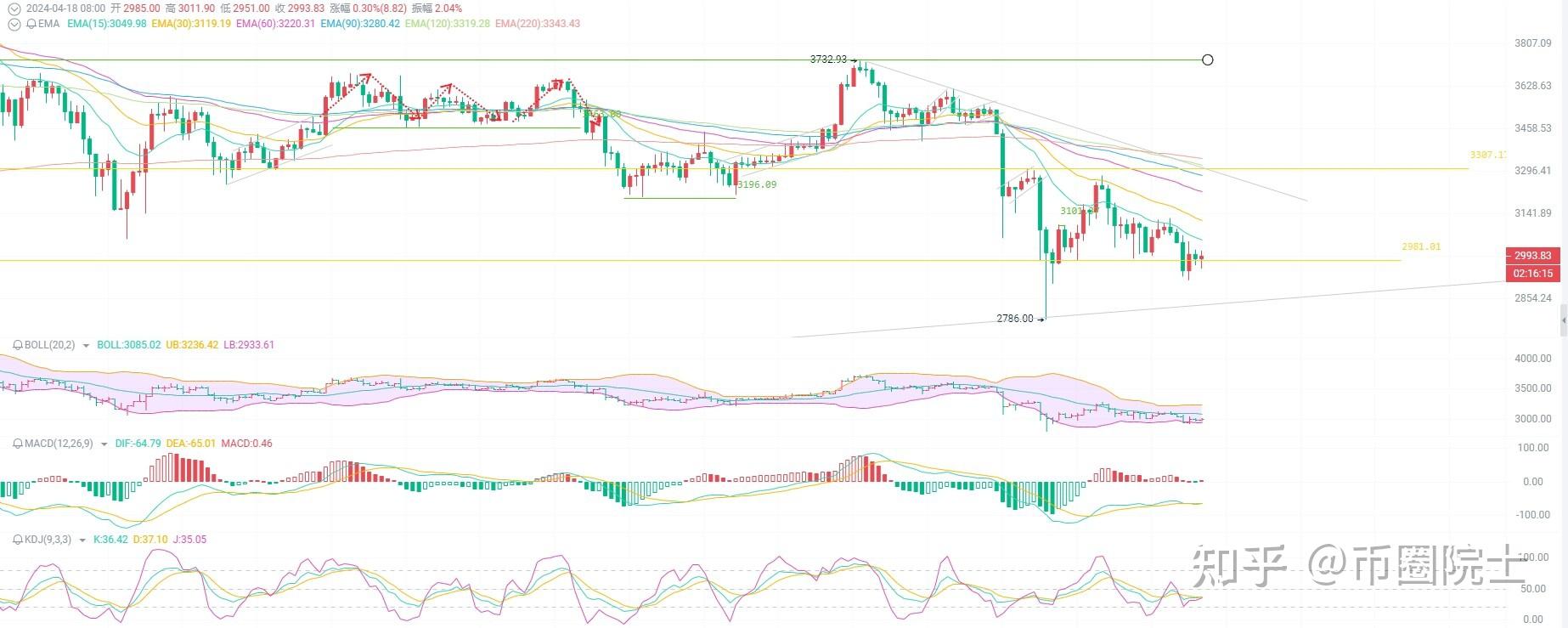Click the EMA(90):3280.42 value
Image resolution: width=1568 pixels, height=628 pixels.
coord(360,24)
